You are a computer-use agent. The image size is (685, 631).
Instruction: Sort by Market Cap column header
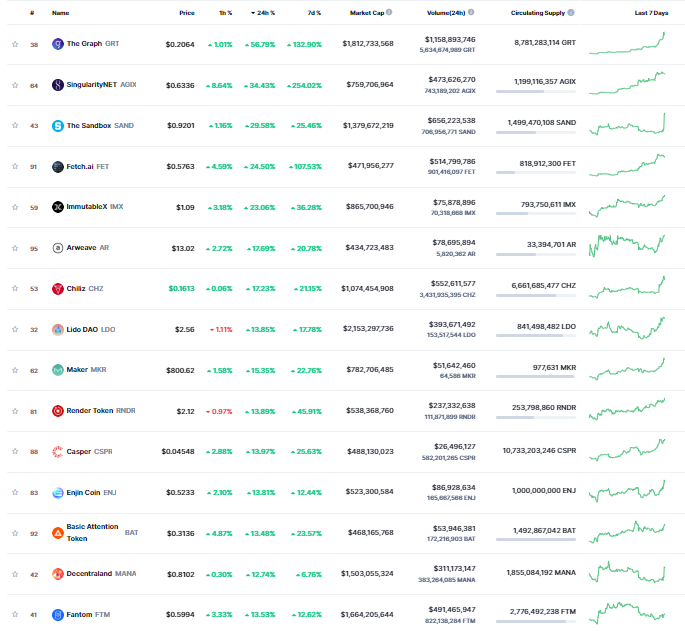(x=367, y=13)
